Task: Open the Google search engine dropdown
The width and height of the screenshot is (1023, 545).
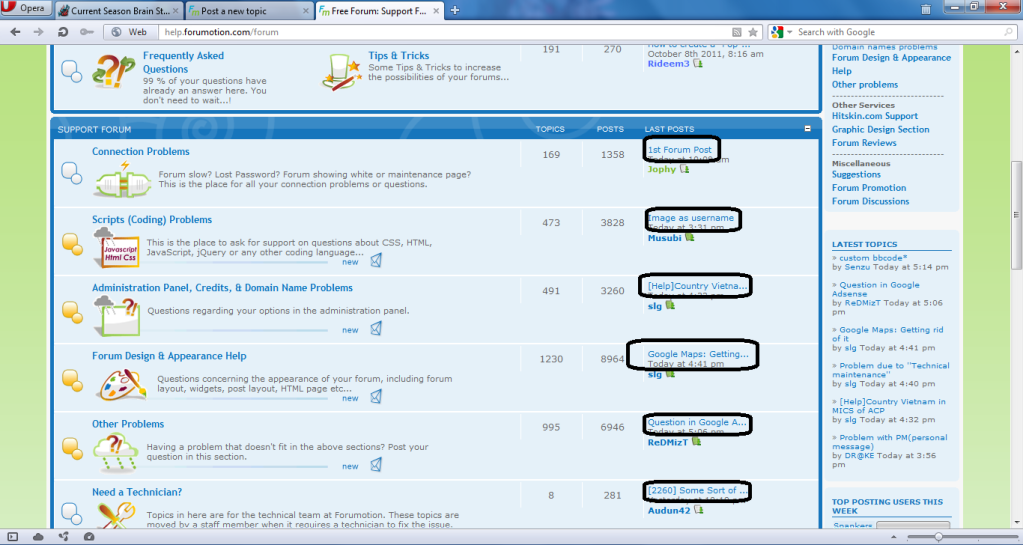Action: [782, 32]
